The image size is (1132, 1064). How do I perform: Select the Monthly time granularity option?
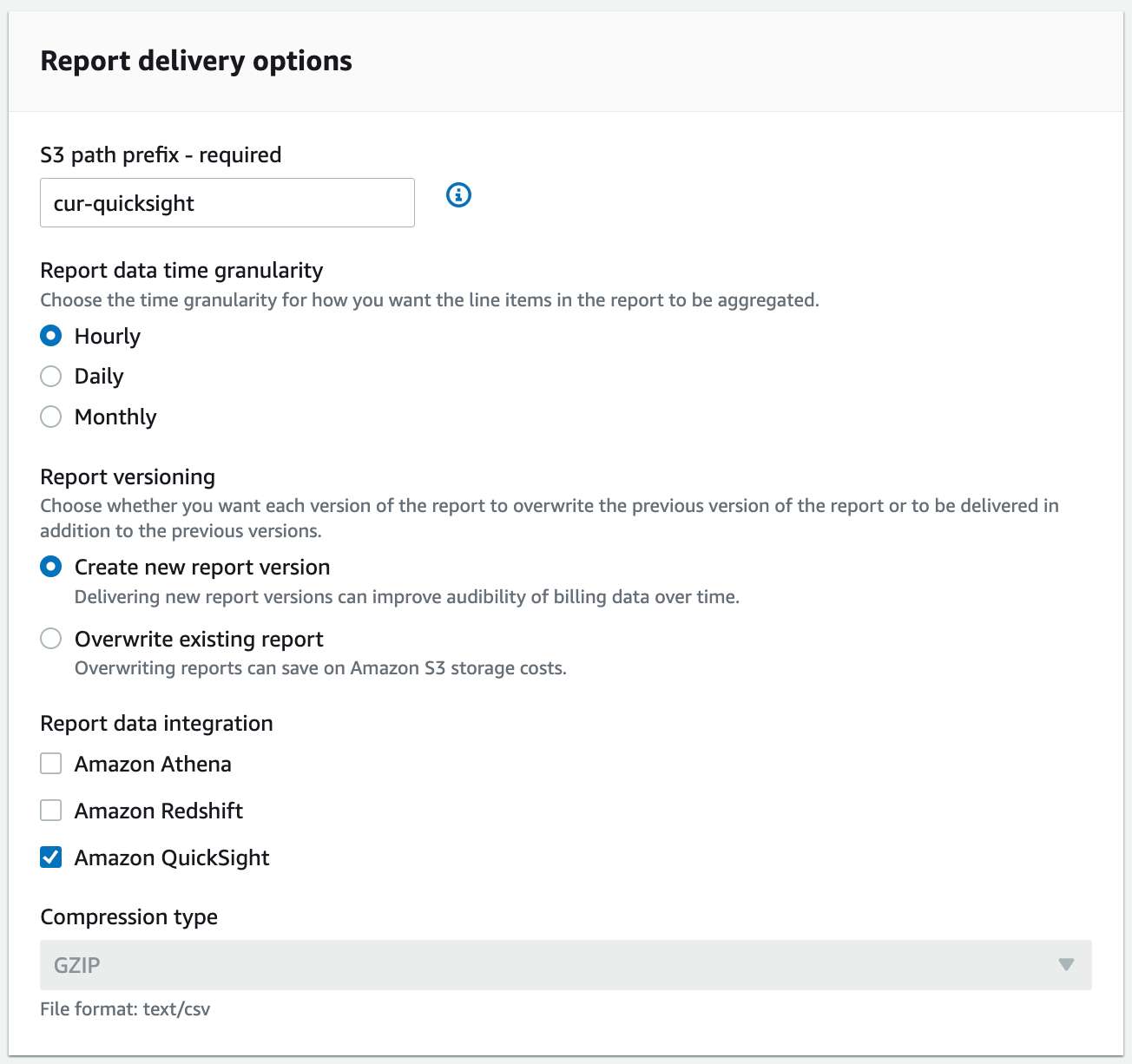50,417
